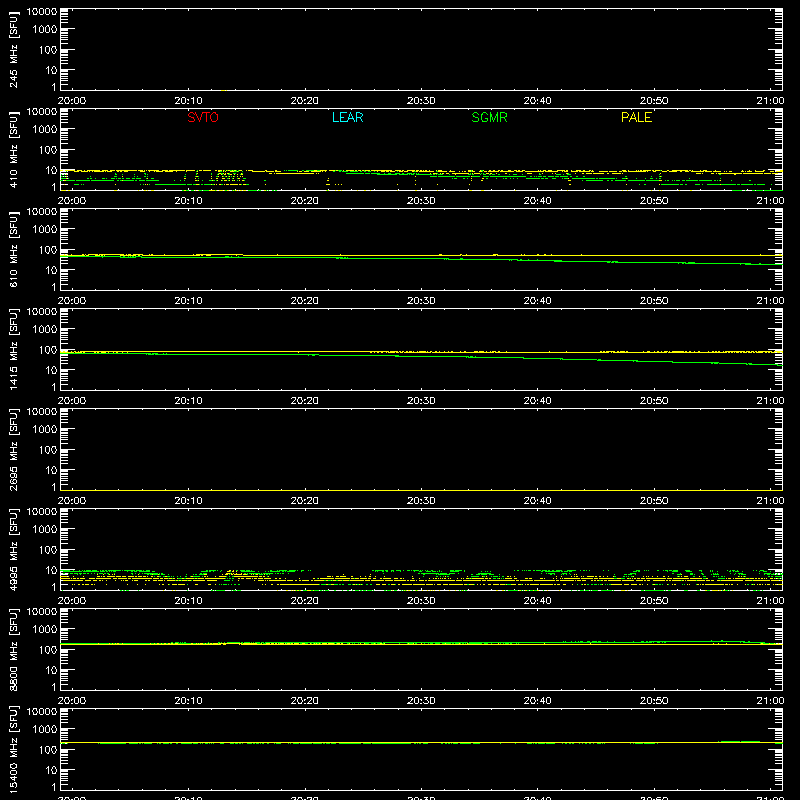Click the 1000 tick of the 410 MHz panel
Image resolution: width=800 pixels, height=800 pixels.
(x=45, y=130)
